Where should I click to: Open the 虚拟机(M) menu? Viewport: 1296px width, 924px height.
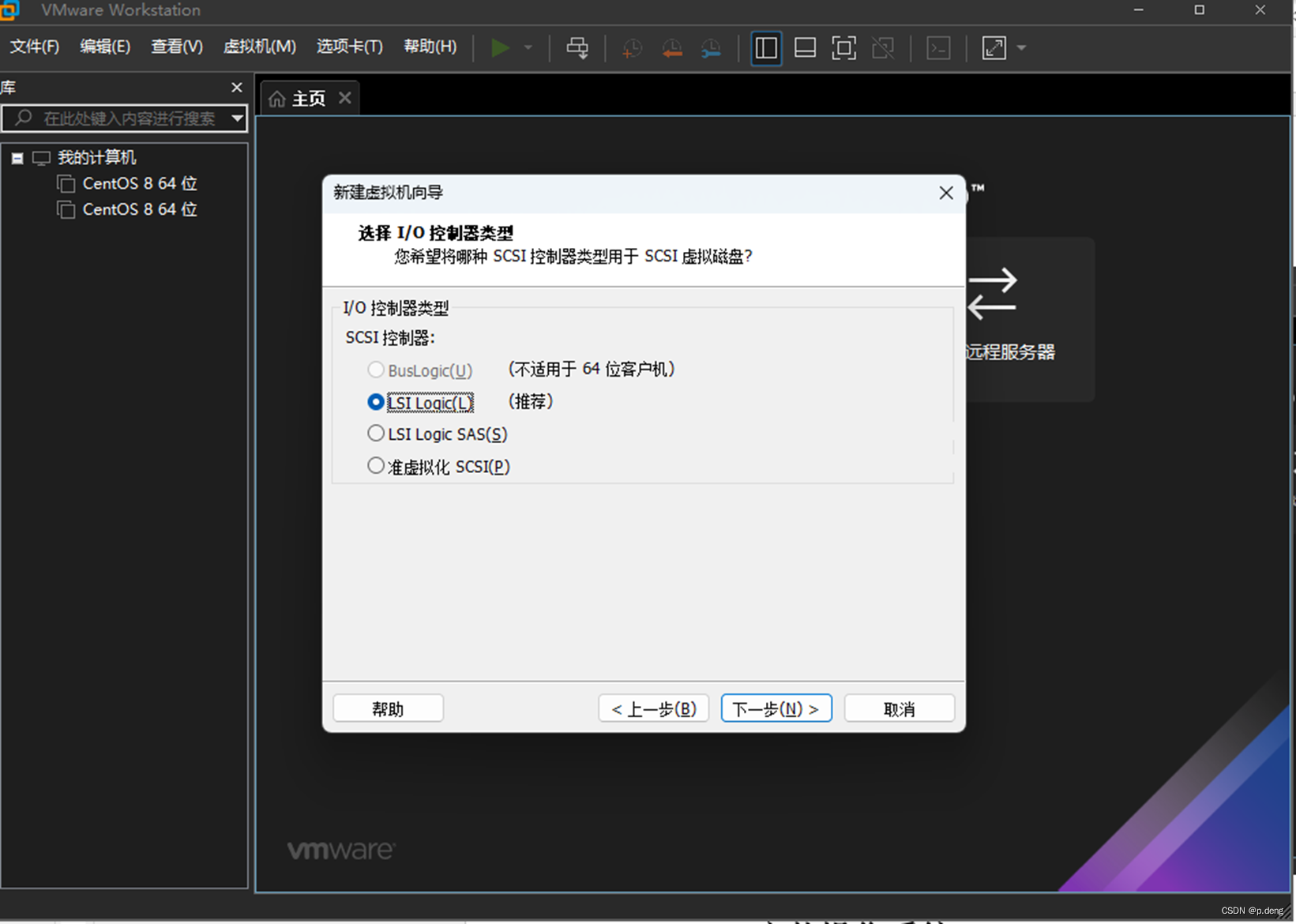260,47
